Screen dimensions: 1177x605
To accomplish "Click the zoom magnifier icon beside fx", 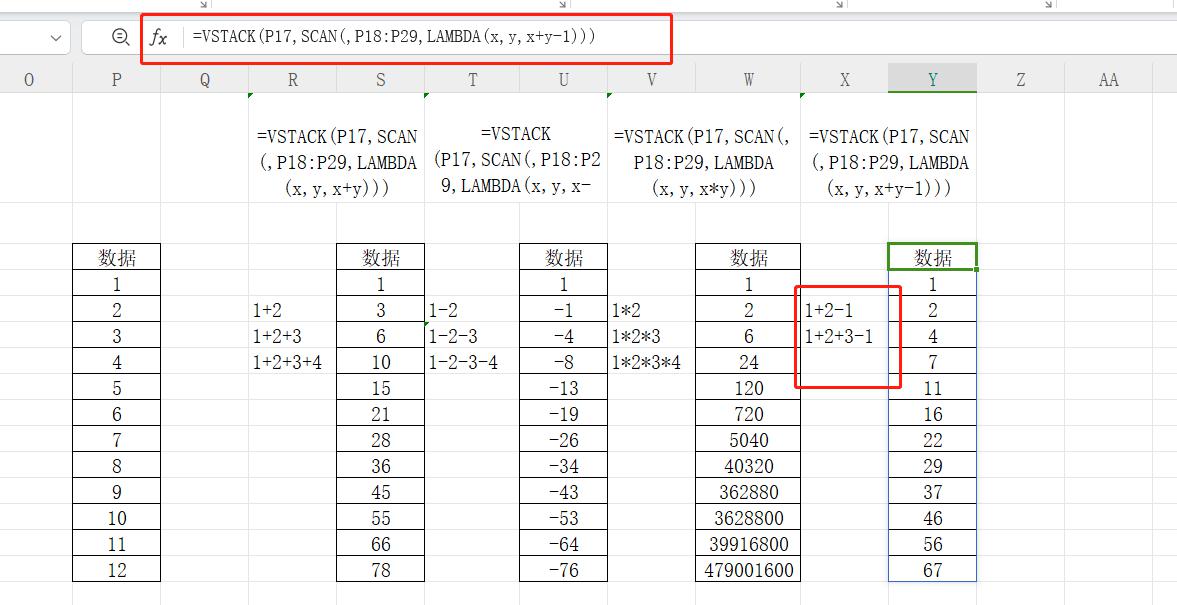I will pos(120,37).
